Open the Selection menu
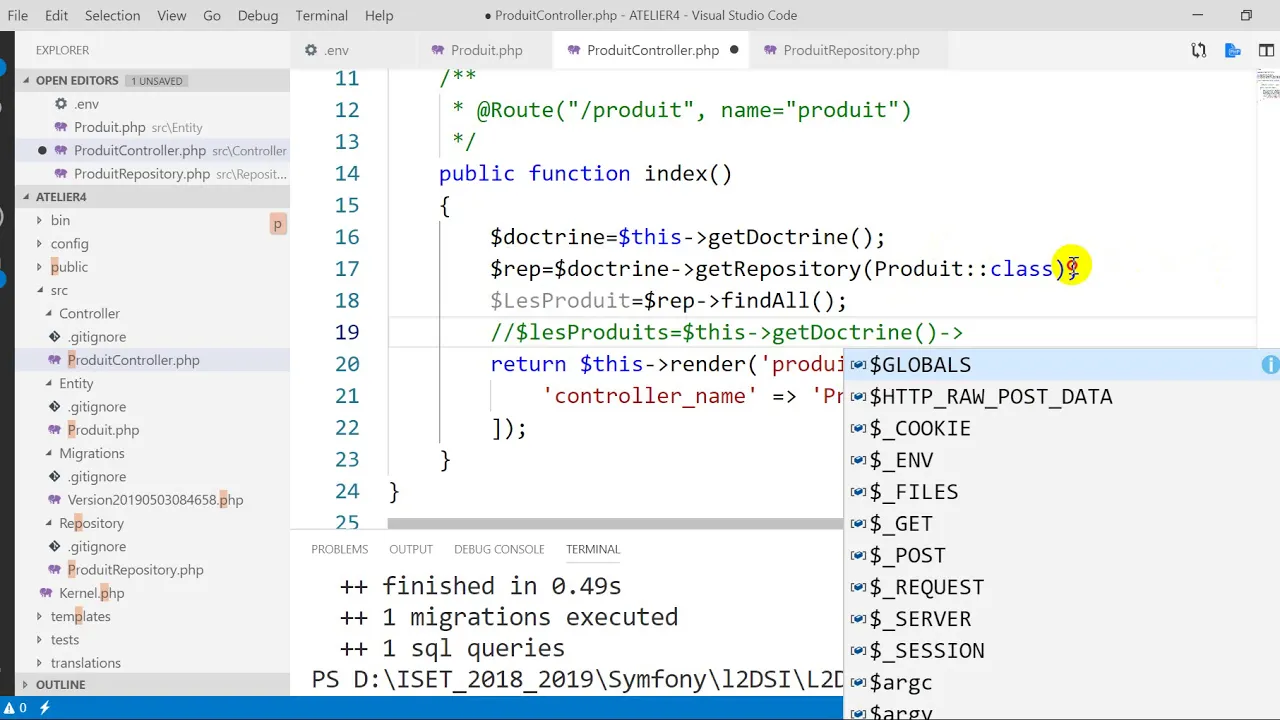Viewport: 1280px width, 720px height. (112, 15)
